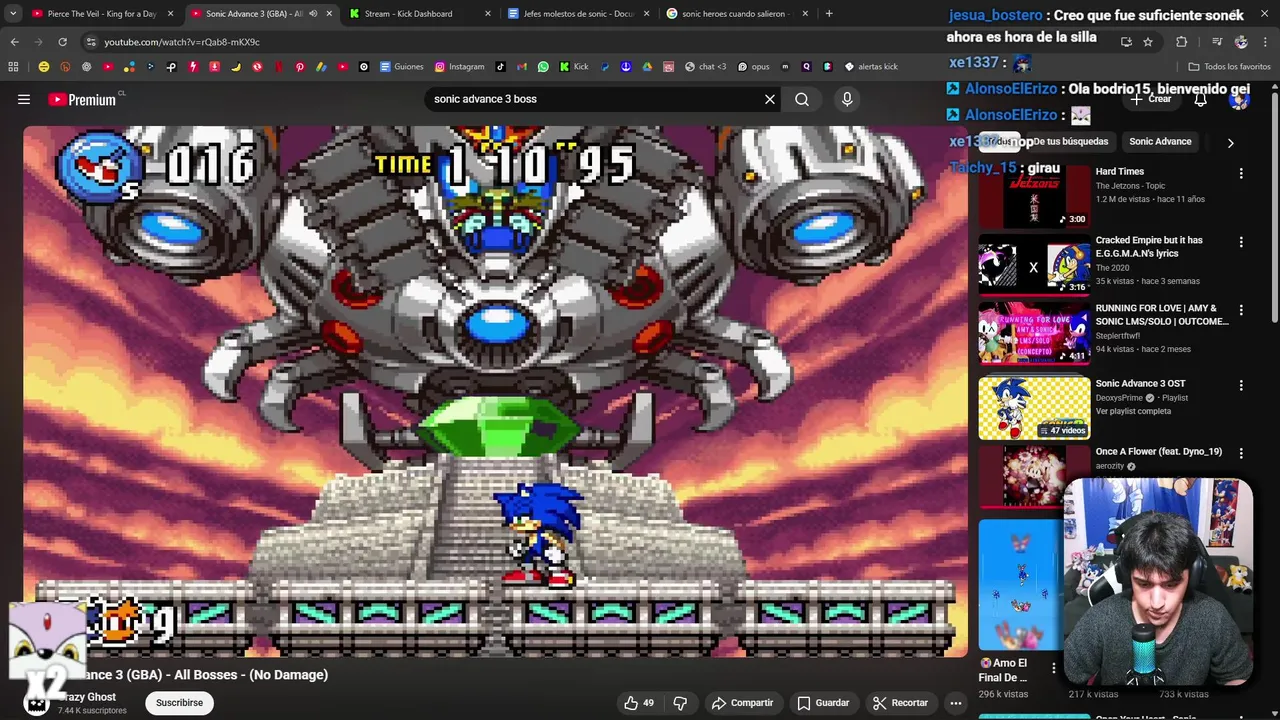
Task: Open the RUNNING FOR LOVE video thumbnail
Action: click(1034, 334)
